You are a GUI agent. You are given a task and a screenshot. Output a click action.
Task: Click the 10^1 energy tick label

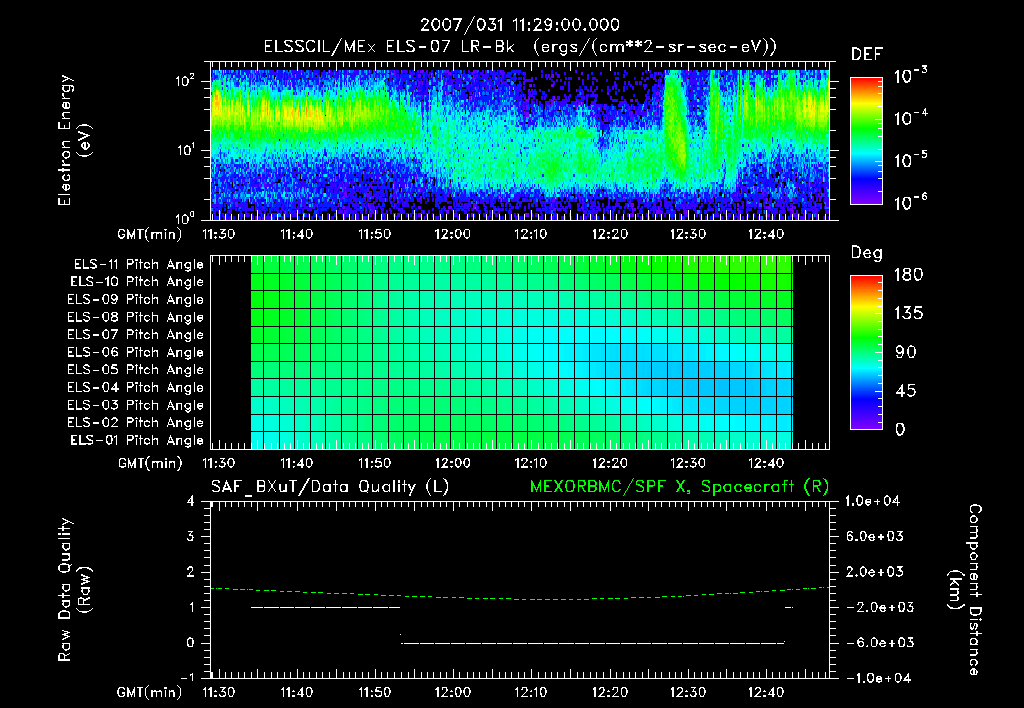pos(185,150)
